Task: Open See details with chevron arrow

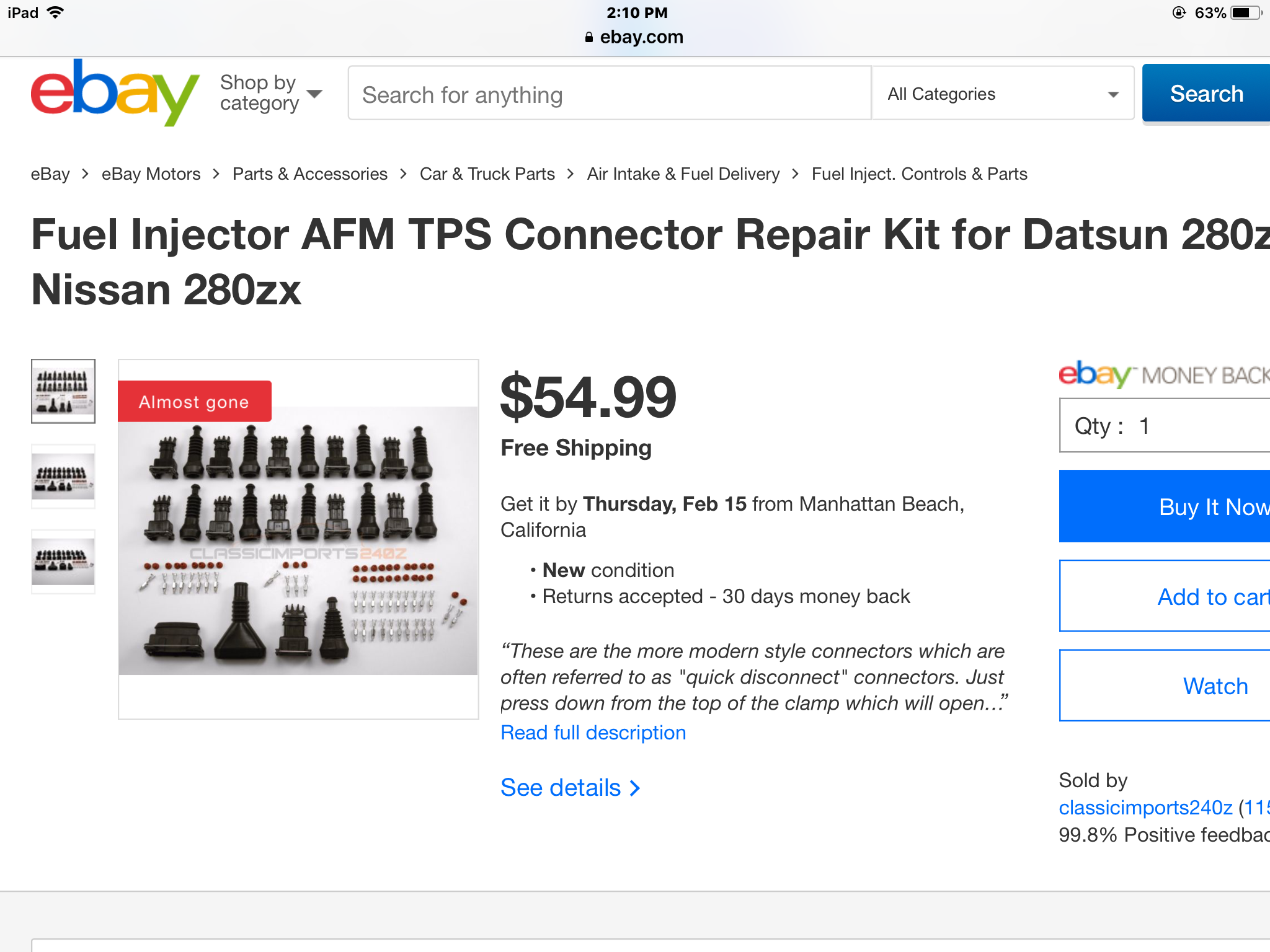Action: point(571,788)
